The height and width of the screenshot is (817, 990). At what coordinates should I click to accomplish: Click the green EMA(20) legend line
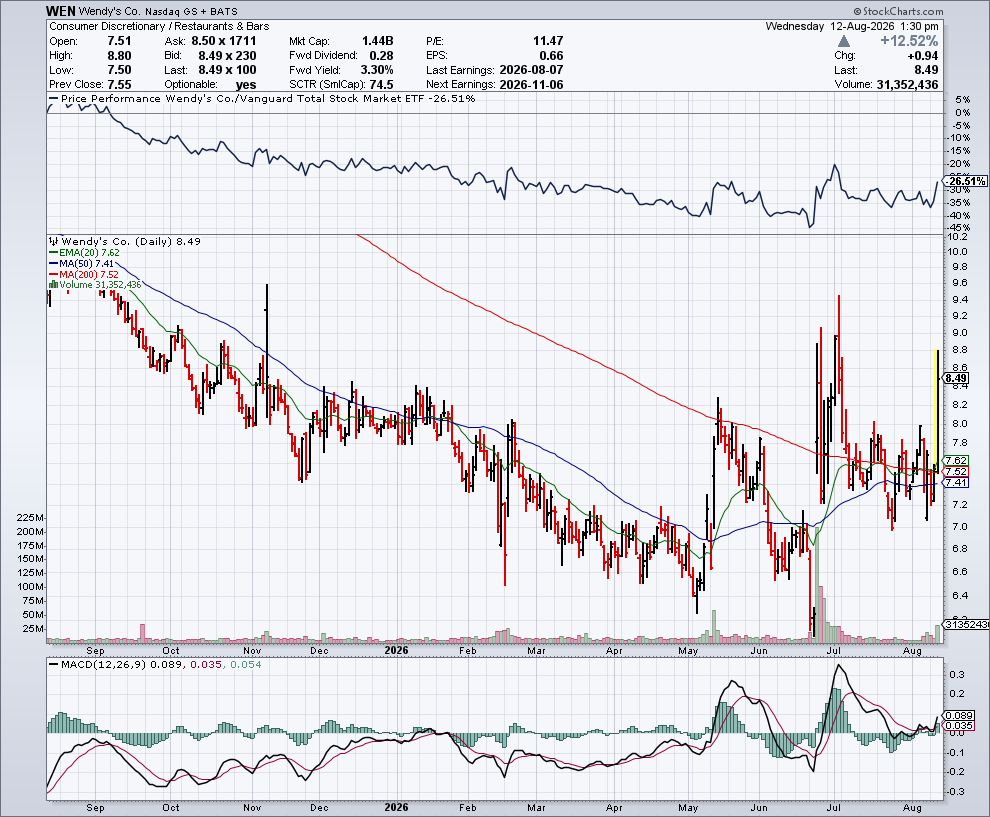coord(54,253)
